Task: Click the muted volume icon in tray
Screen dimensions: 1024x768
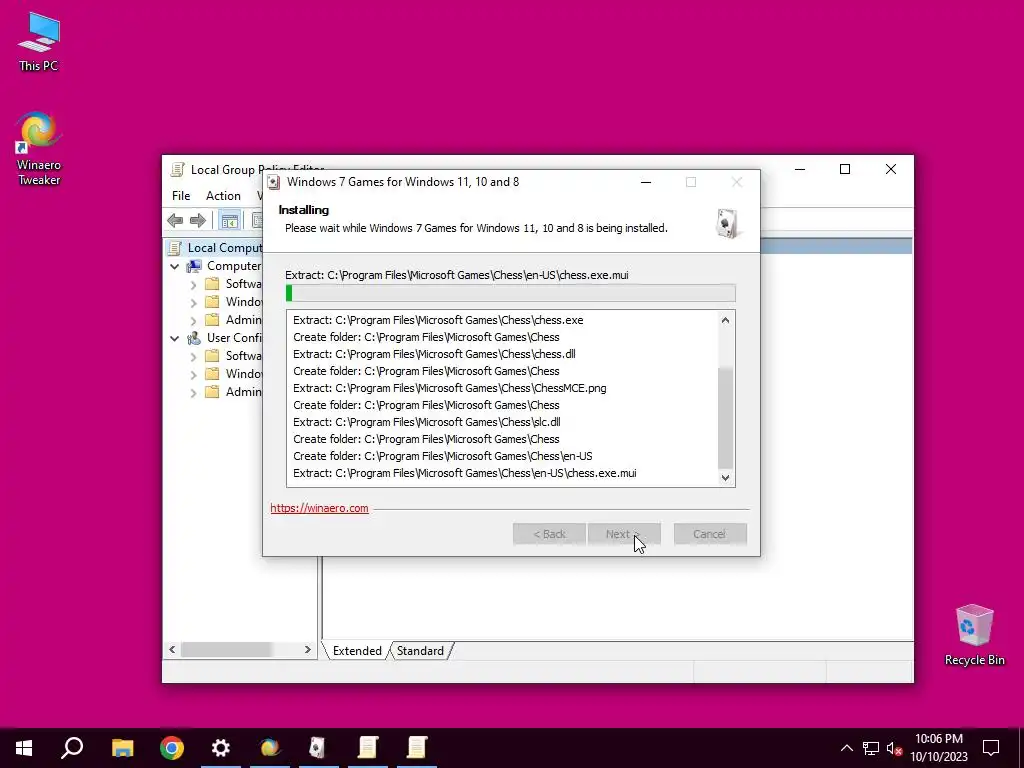Action: point(894,748)
